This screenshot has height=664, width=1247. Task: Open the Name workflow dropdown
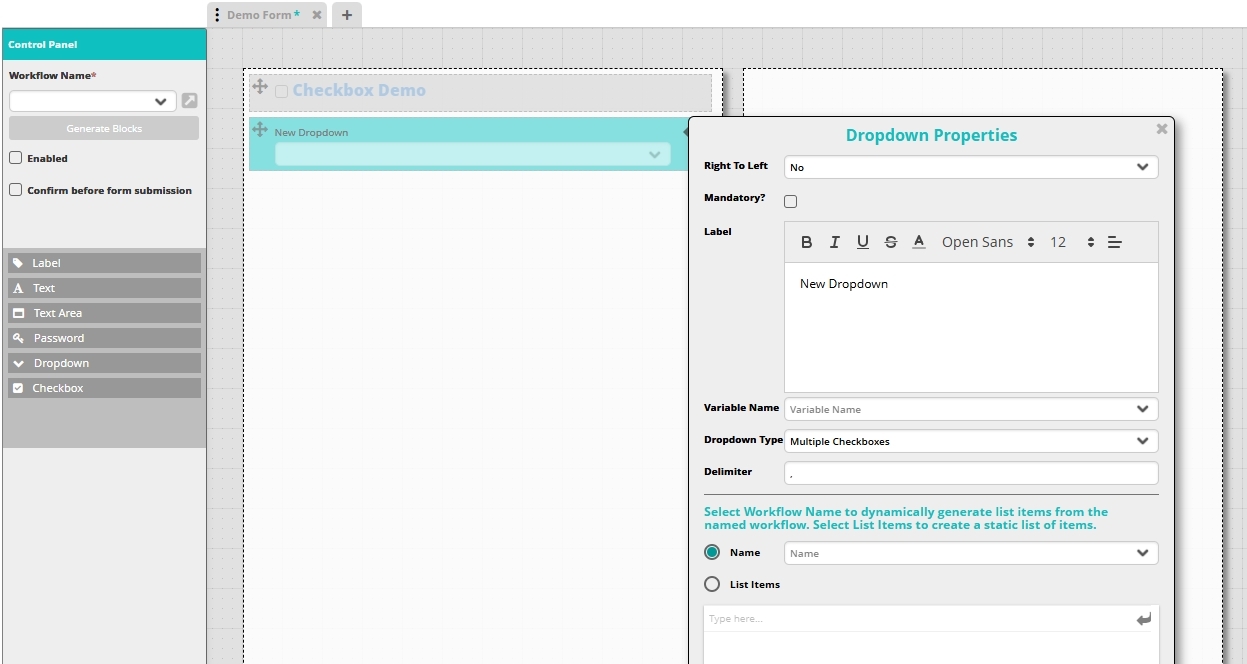point(971,553)
